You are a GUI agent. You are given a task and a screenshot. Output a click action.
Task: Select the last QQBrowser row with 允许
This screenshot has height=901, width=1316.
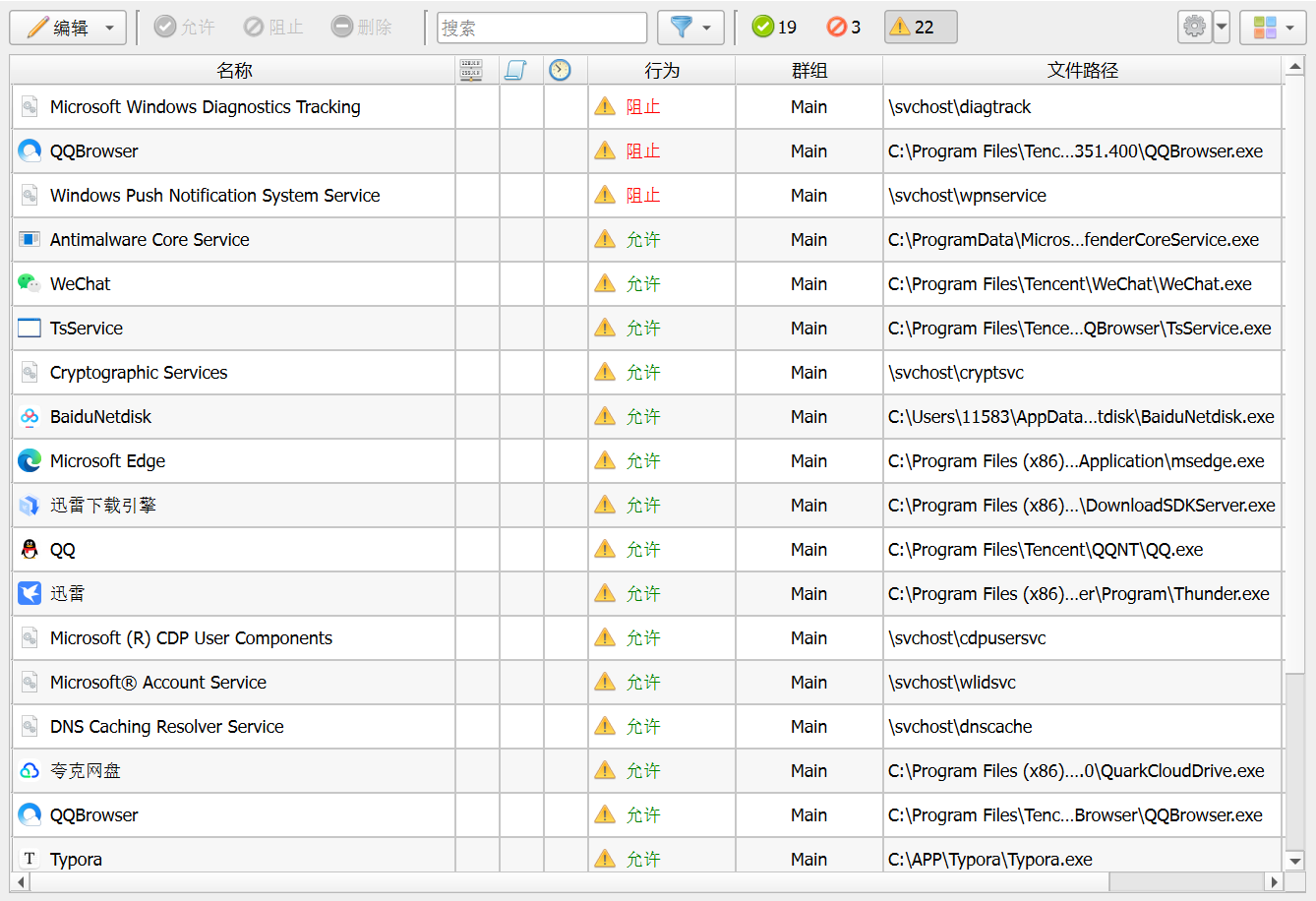click(647, 814)
